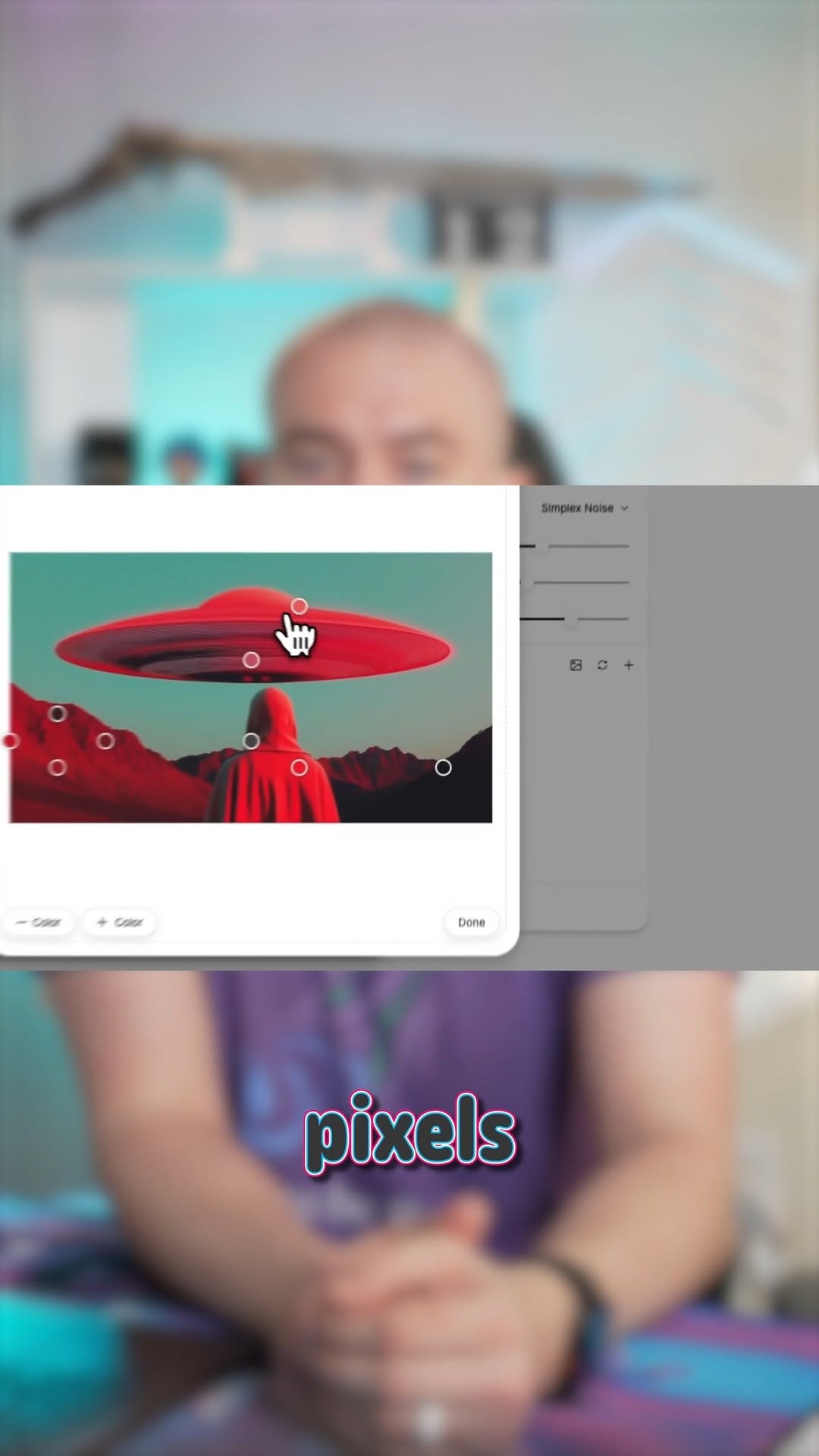
Task: Select color point on the UFO underside
Action: pos(251,661)
